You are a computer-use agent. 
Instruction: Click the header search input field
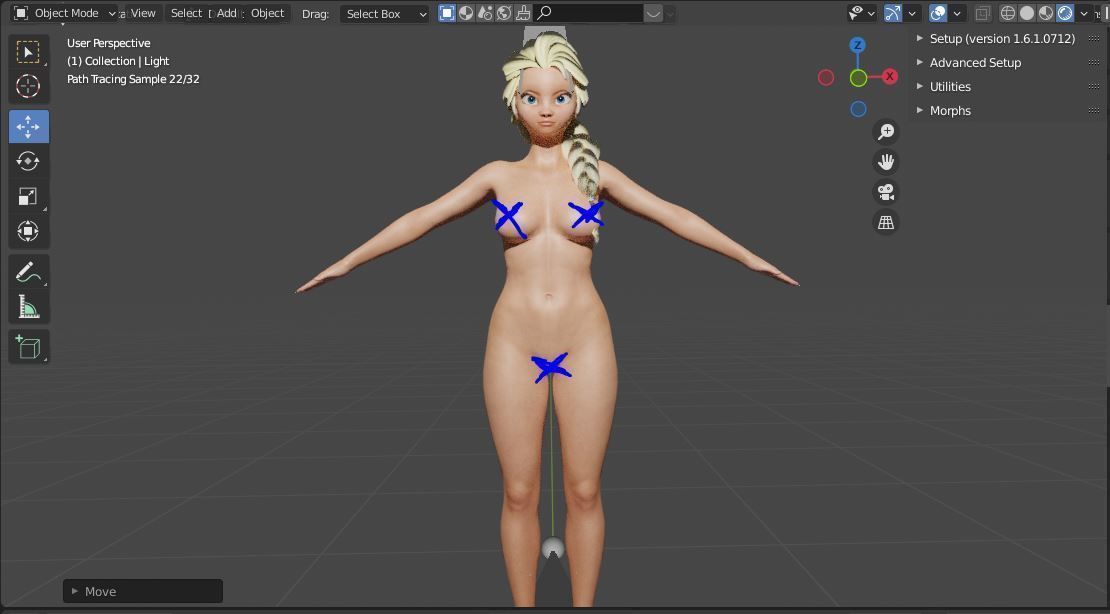(x=589, y=13)
